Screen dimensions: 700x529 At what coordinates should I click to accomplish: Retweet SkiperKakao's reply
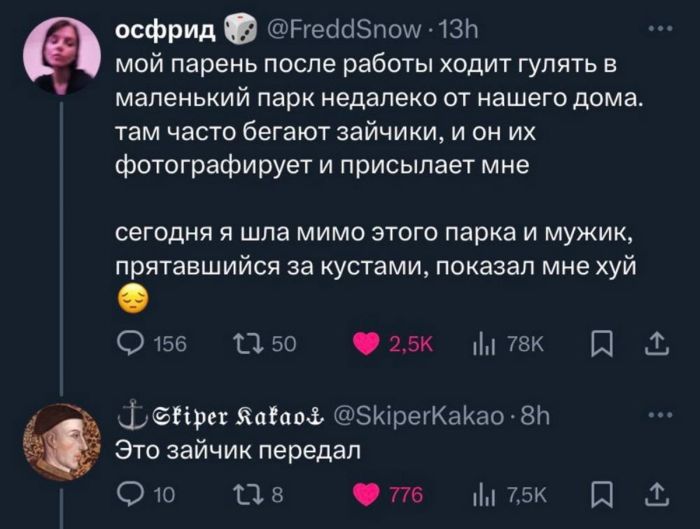[x=246, y=493]
